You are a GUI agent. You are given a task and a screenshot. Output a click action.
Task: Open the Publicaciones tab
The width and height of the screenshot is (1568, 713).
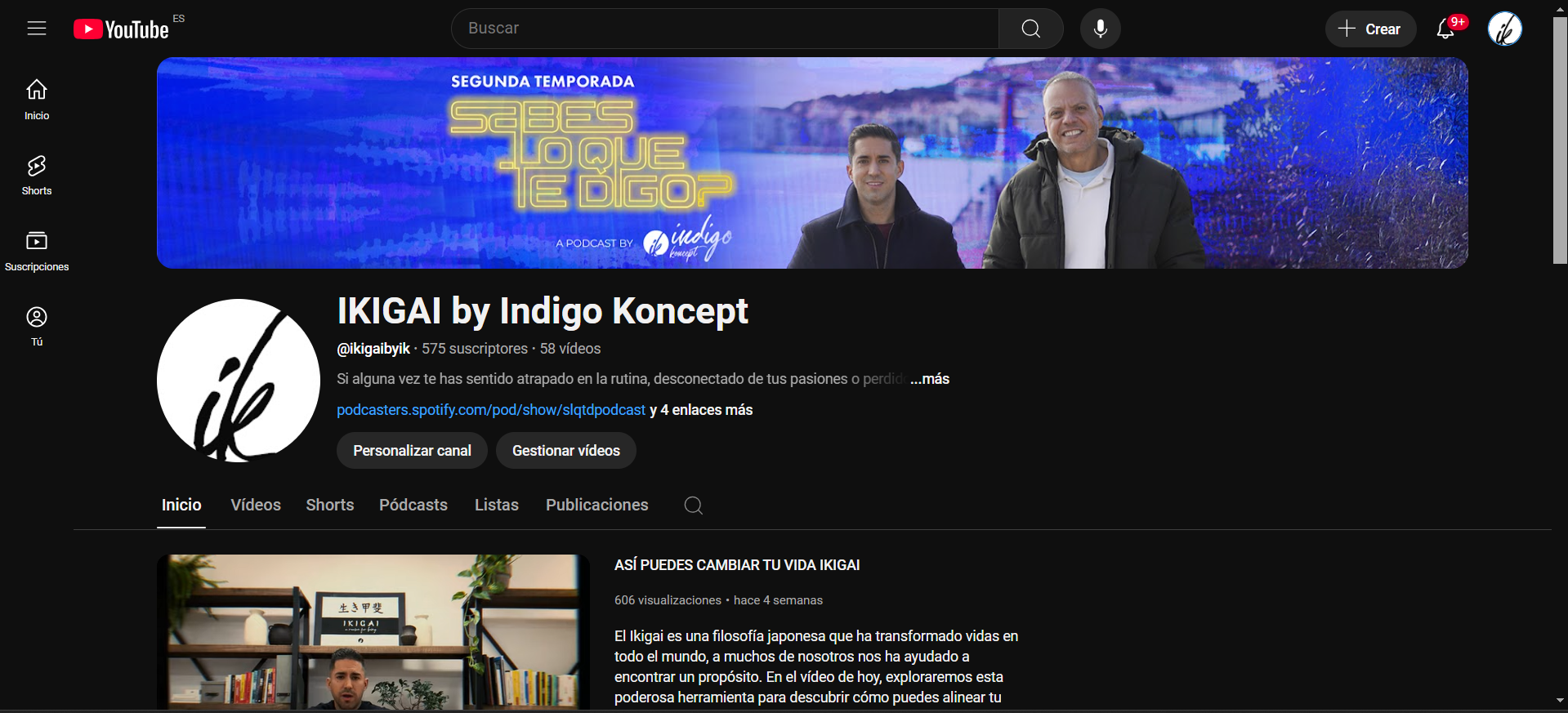(x=597, y=505)
